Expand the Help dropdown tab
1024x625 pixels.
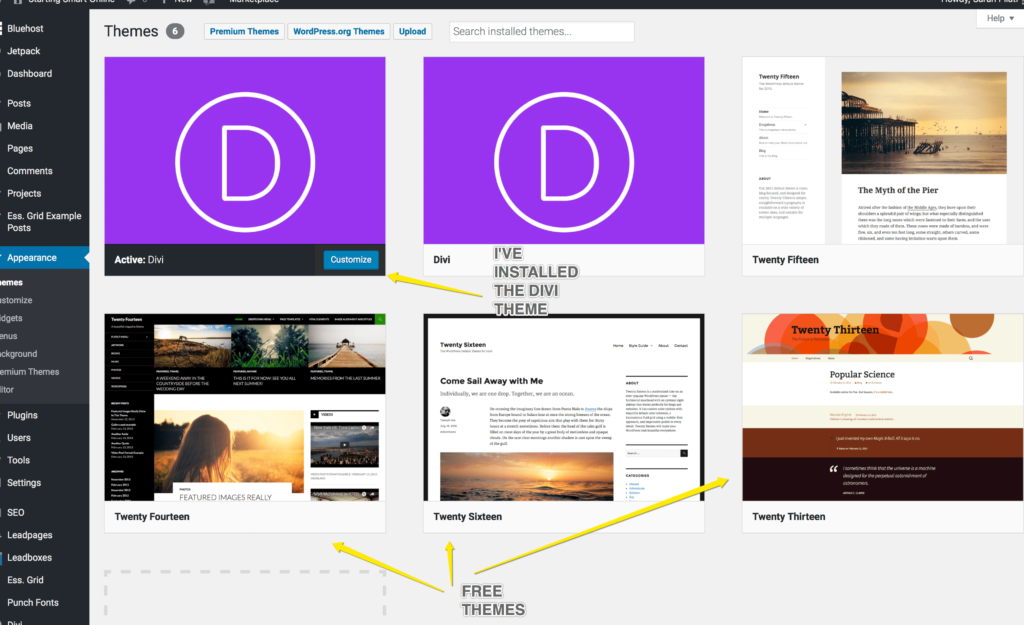click(x=1000, y=18)
